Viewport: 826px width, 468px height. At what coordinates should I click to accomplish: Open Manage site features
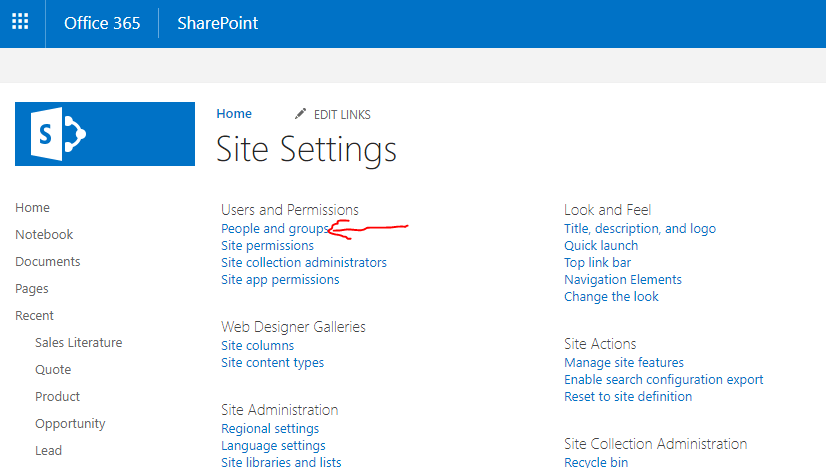pyautogui.click(x=624, y=363)
